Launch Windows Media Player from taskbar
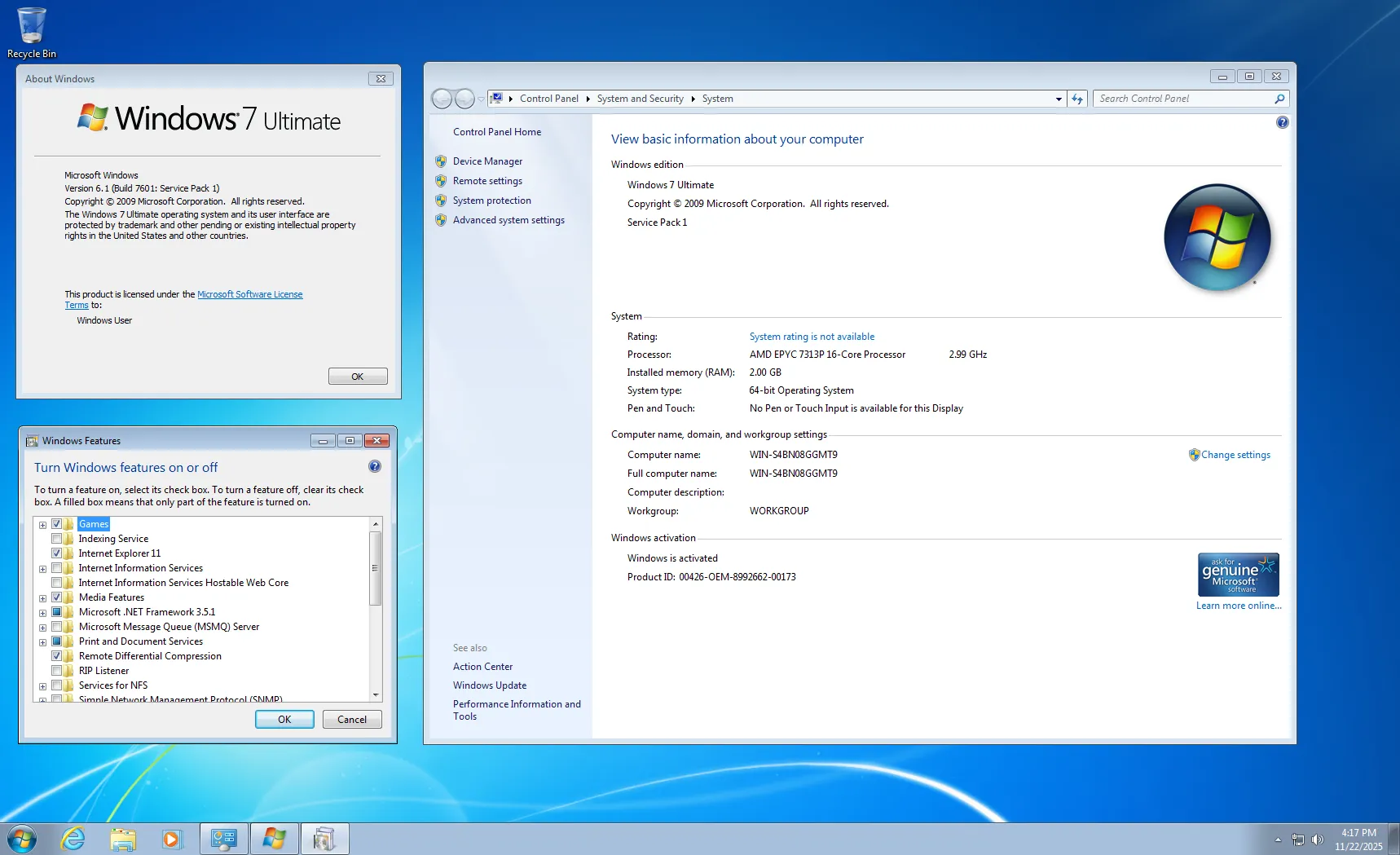The width and height of the screenshot is (1400, 855). coord(172,839)
